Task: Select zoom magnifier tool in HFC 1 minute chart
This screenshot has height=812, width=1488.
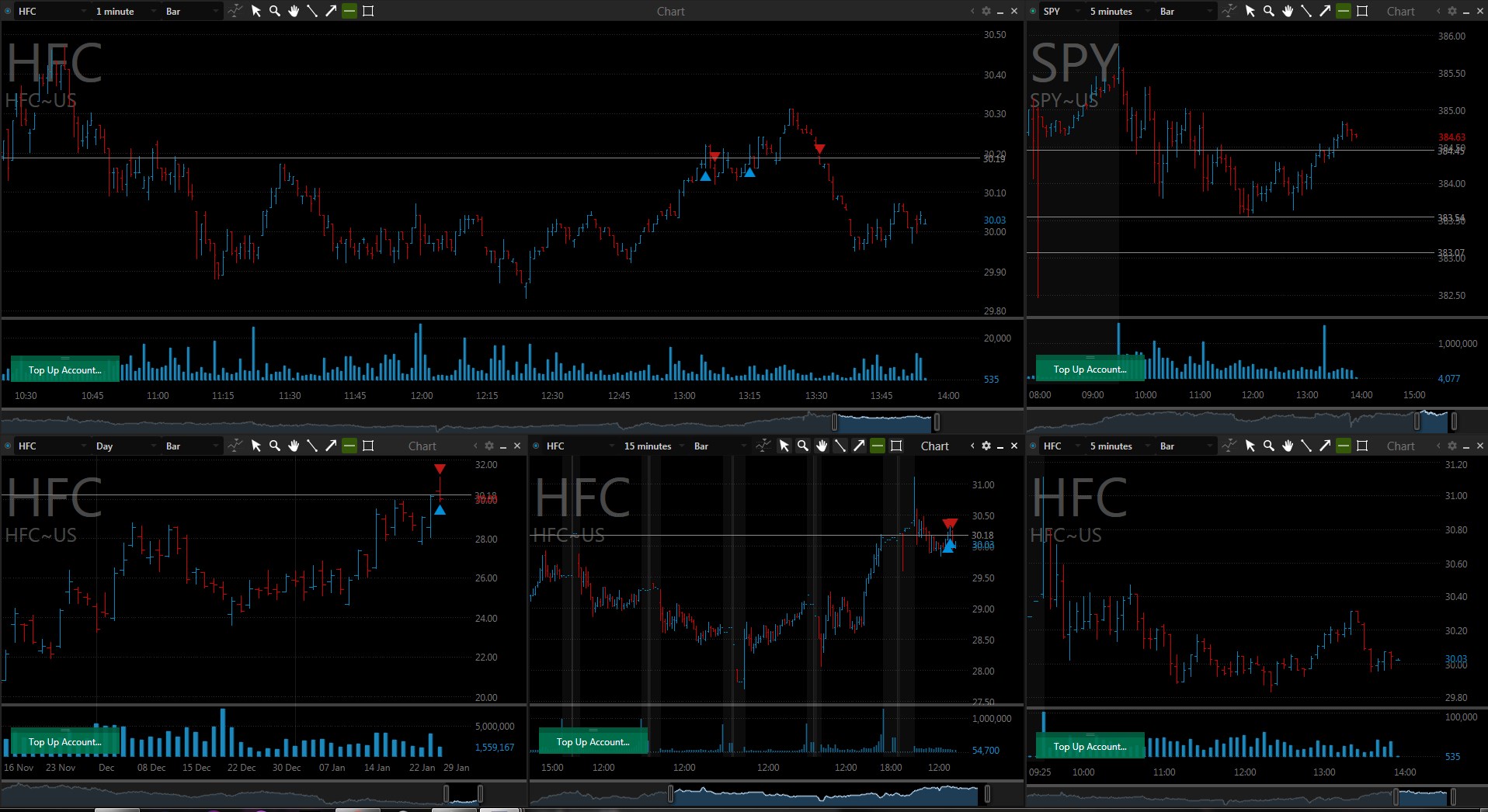Action: click(x=275, y=11)
